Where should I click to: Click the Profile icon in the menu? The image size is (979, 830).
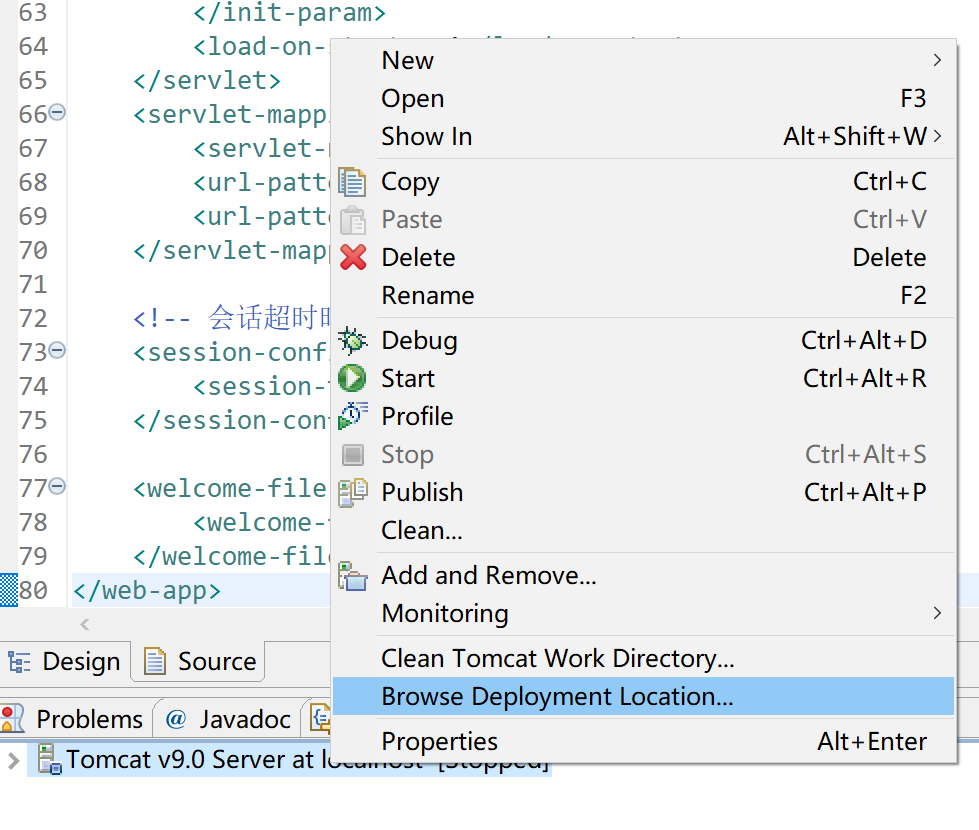(352, 416)
